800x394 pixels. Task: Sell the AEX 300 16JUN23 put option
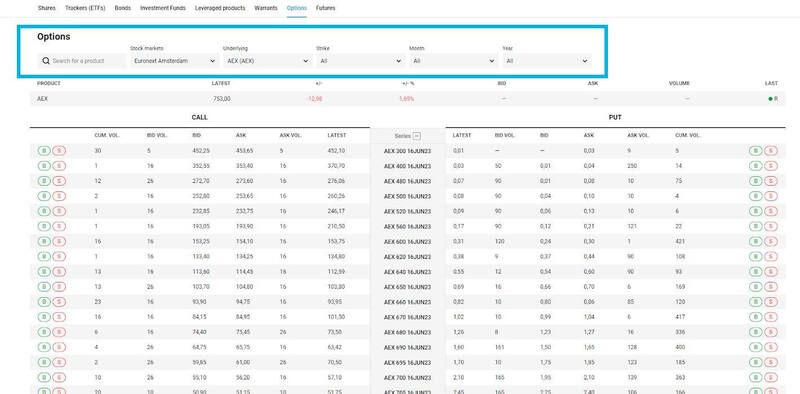pyautogui.click(x=771, y=151)
